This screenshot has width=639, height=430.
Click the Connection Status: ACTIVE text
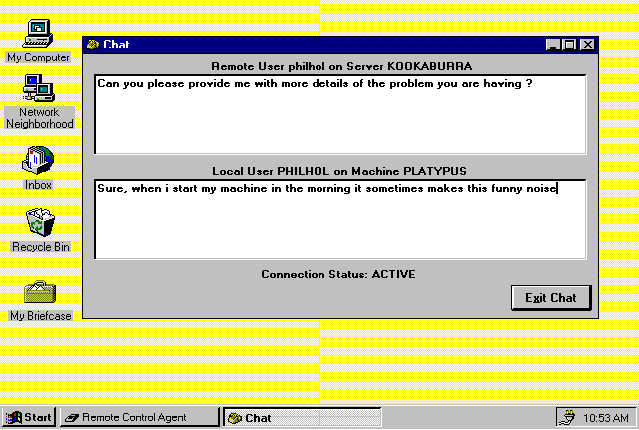pyautogui.click(x=338, y=274)
